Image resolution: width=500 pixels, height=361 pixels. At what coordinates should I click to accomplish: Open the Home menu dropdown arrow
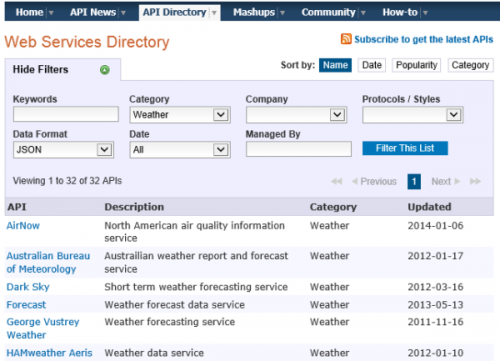(x=51, y=13)
